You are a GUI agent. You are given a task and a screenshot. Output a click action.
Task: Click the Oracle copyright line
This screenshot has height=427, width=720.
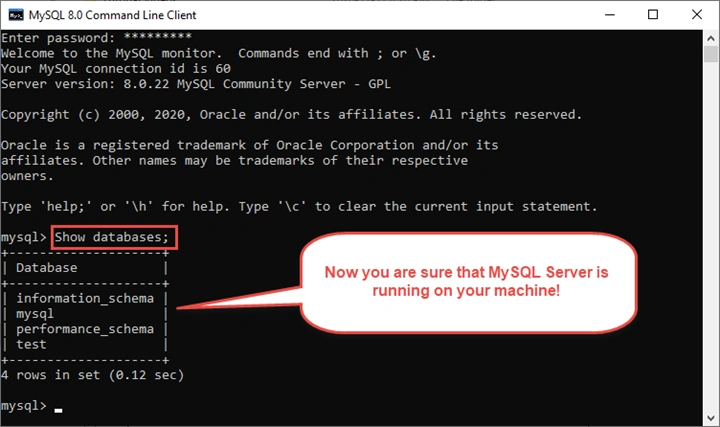click(291, 114)
